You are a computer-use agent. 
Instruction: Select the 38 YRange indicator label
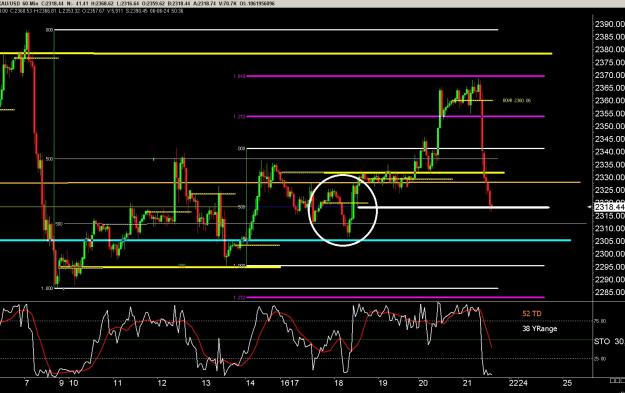(539, 329)
